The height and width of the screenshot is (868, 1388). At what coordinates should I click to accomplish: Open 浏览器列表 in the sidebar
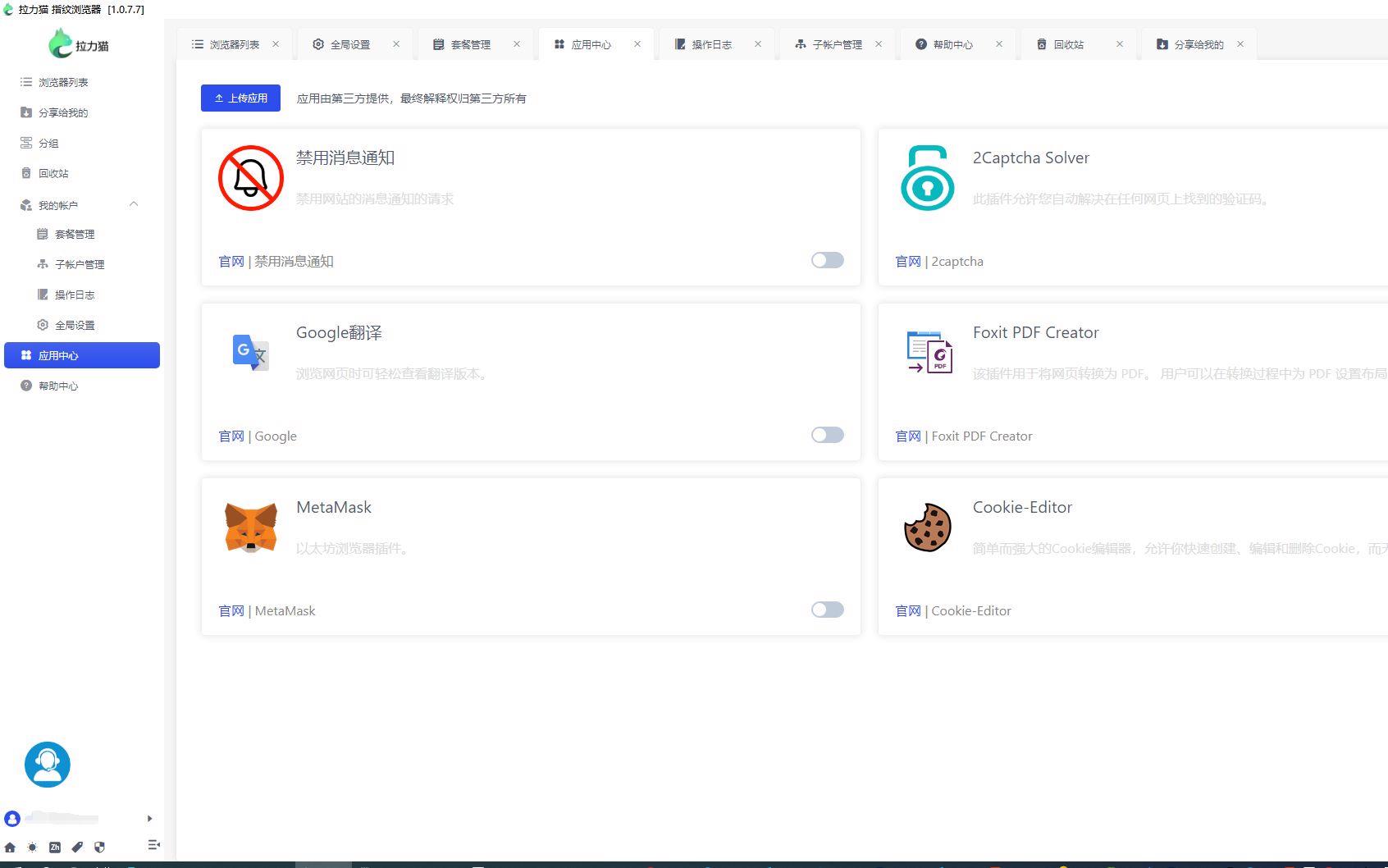pyautogui.click(x=82, y=82)
